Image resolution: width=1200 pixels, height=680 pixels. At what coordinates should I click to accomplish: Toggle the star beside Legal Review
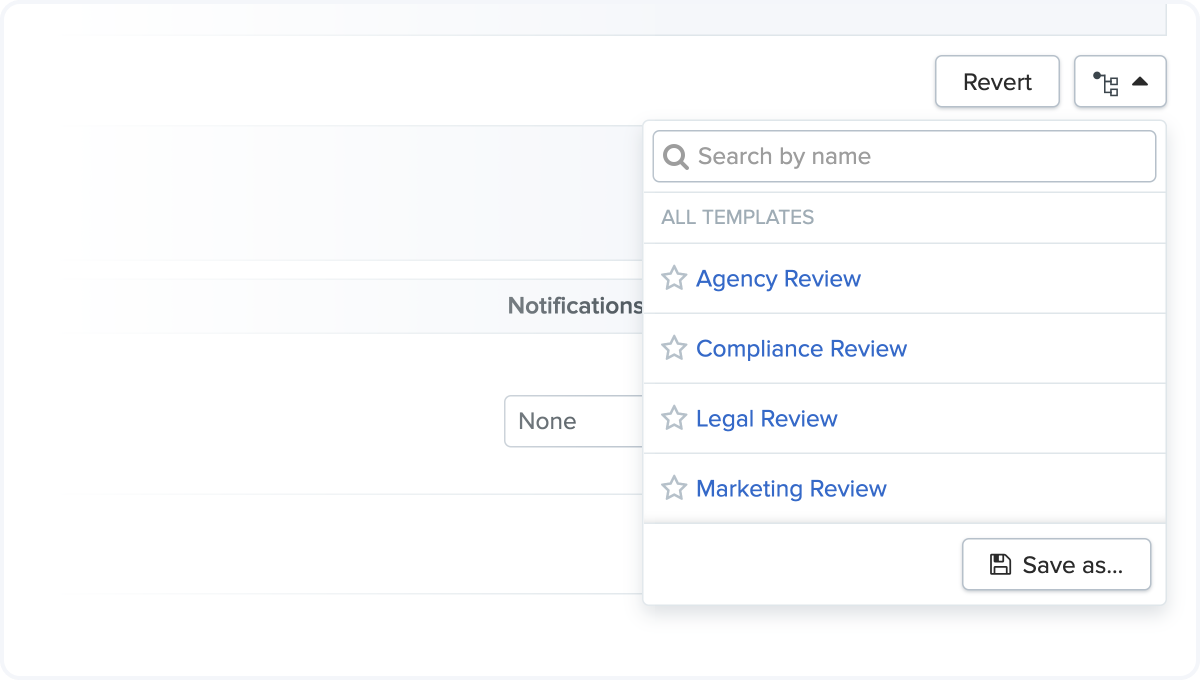point(674,419)
